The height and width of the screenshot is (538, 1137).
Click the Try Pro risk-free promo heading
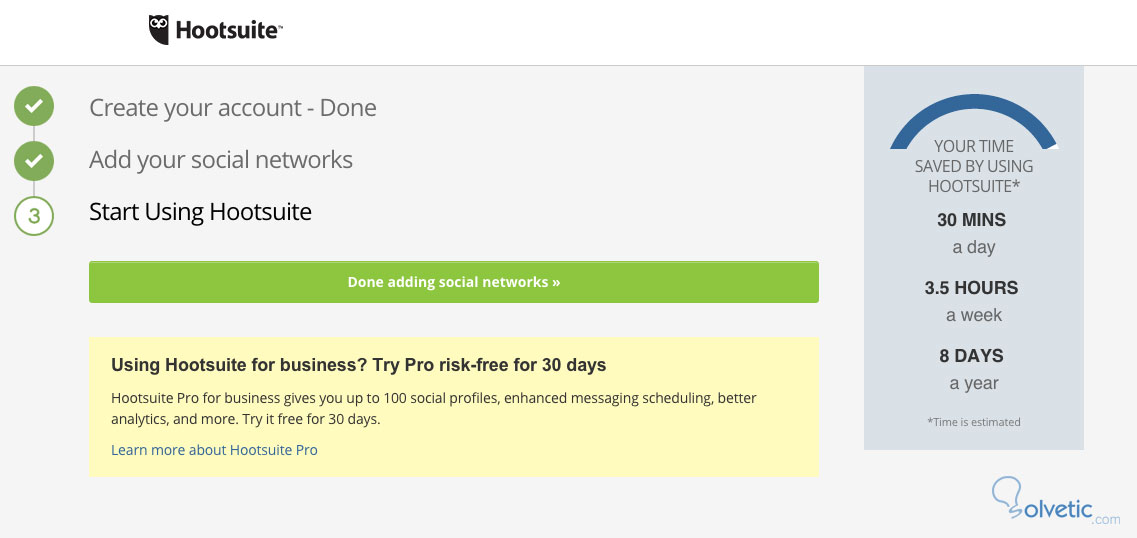[x=359, y=365]
